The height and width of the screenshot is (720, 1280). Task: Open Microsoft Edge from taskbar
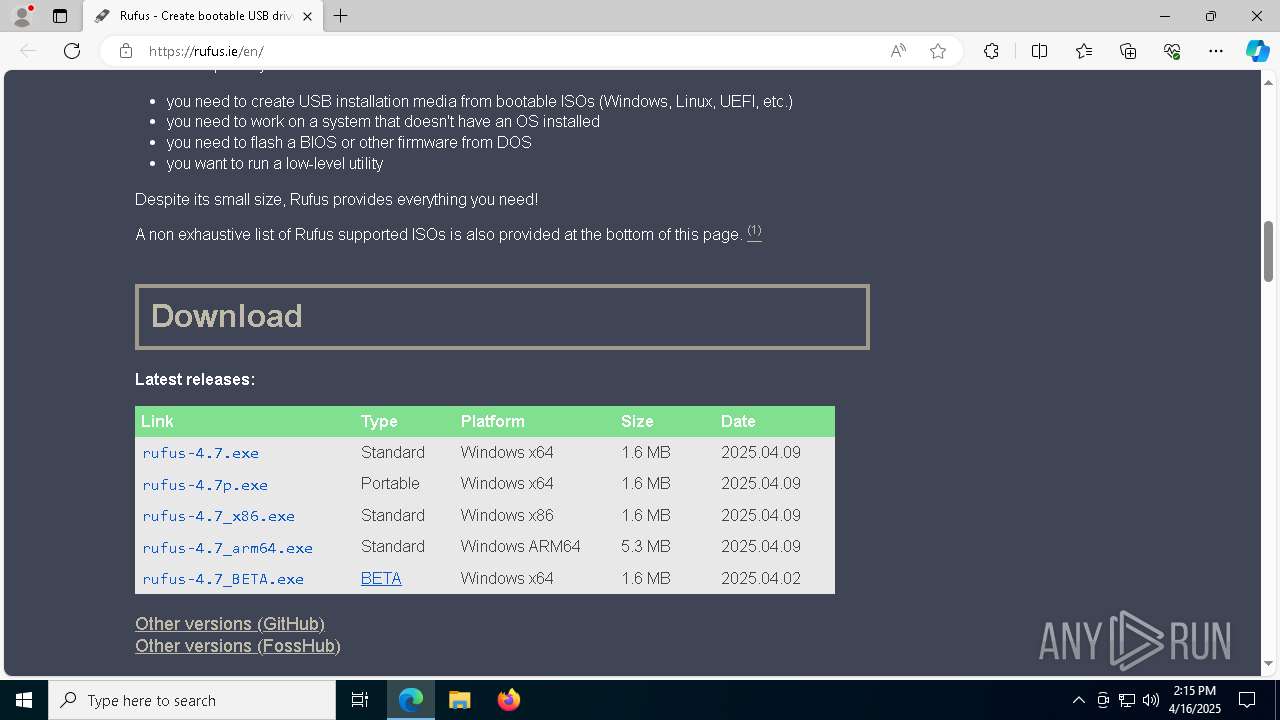(x=411, y=700)
